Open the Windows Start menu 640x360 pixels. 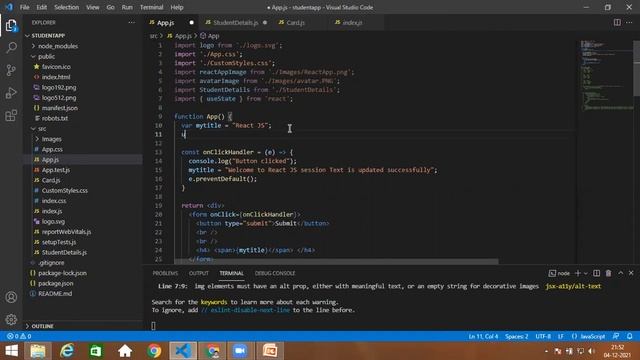tap(11, 351)
